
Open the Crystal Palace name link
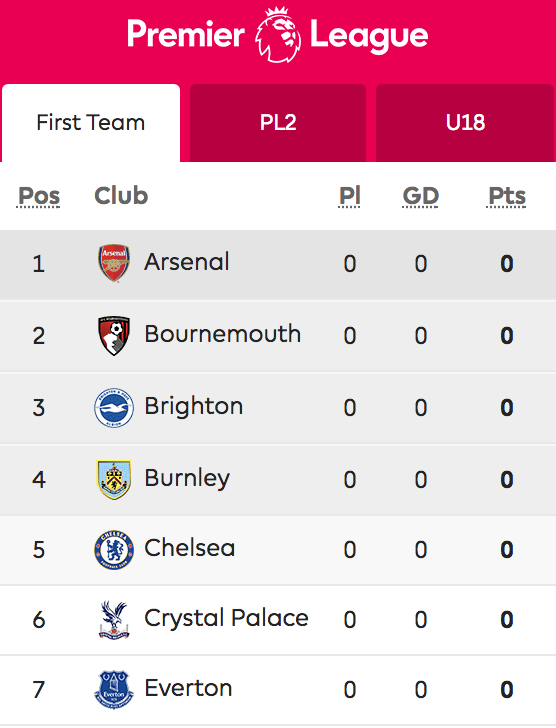pos(226,618)
